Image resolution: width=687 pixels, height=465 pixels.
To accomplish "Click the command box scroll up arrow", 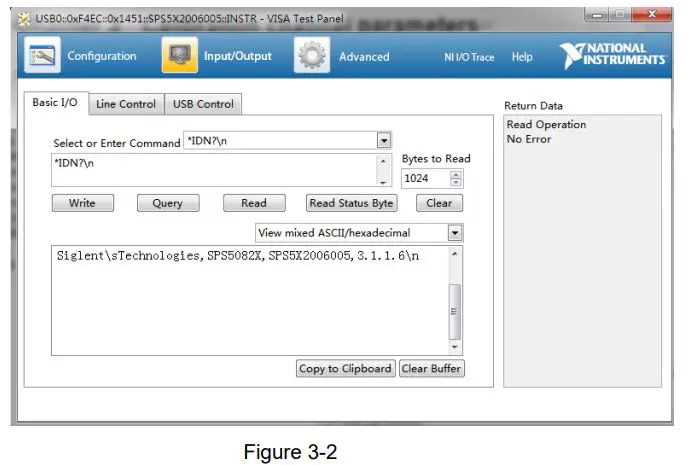I will tap(383, 161).
